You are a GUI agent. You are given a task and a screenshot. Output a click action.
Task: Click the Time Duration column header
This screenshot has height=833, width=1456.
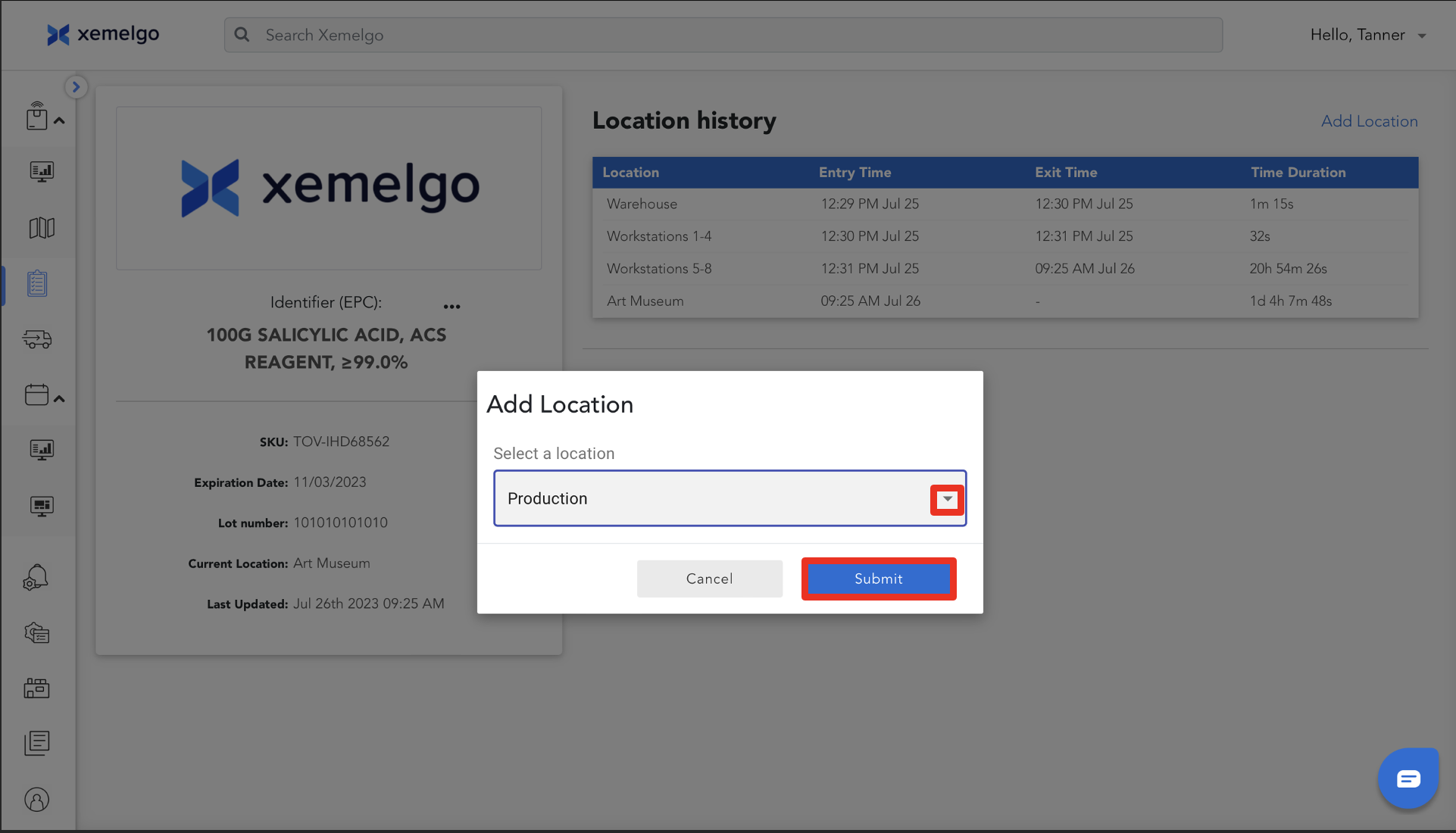click(1298, 173)
